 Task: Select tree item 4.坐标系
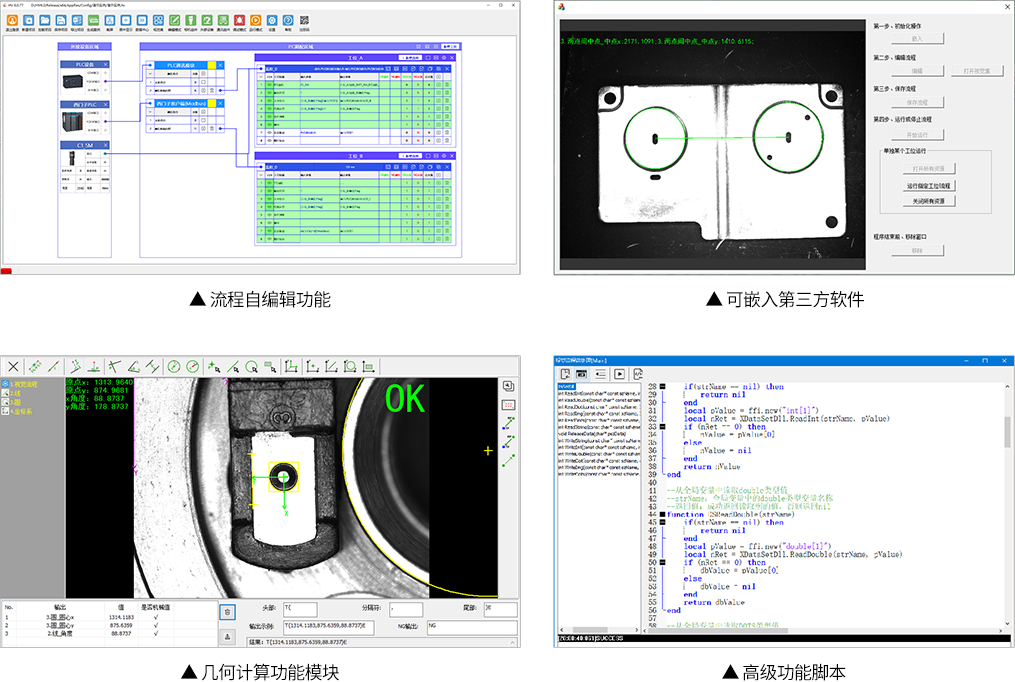[x=17, y=412]
